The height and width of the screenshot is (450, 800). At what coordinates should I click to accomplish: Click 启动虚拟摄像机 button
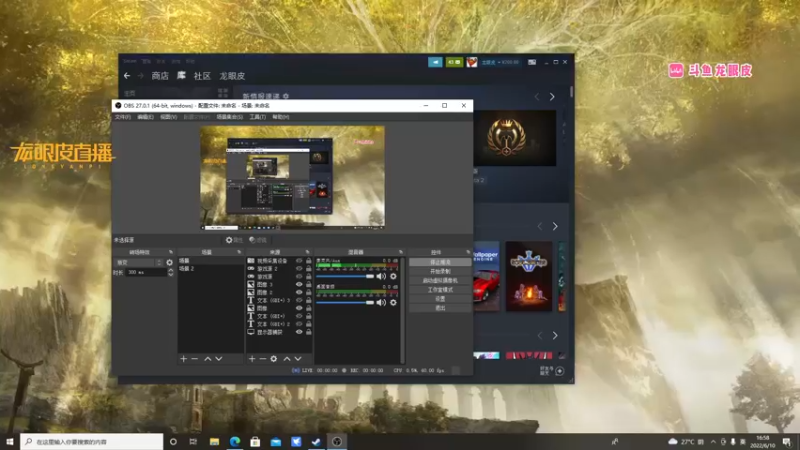tap(440, 281)
